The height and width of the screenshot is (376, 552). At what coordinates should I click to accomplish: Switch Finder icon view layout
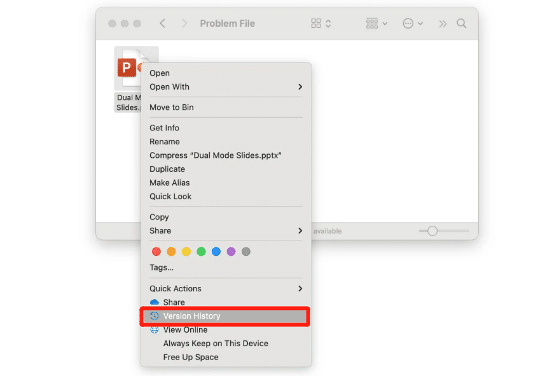tap(321, 24)
